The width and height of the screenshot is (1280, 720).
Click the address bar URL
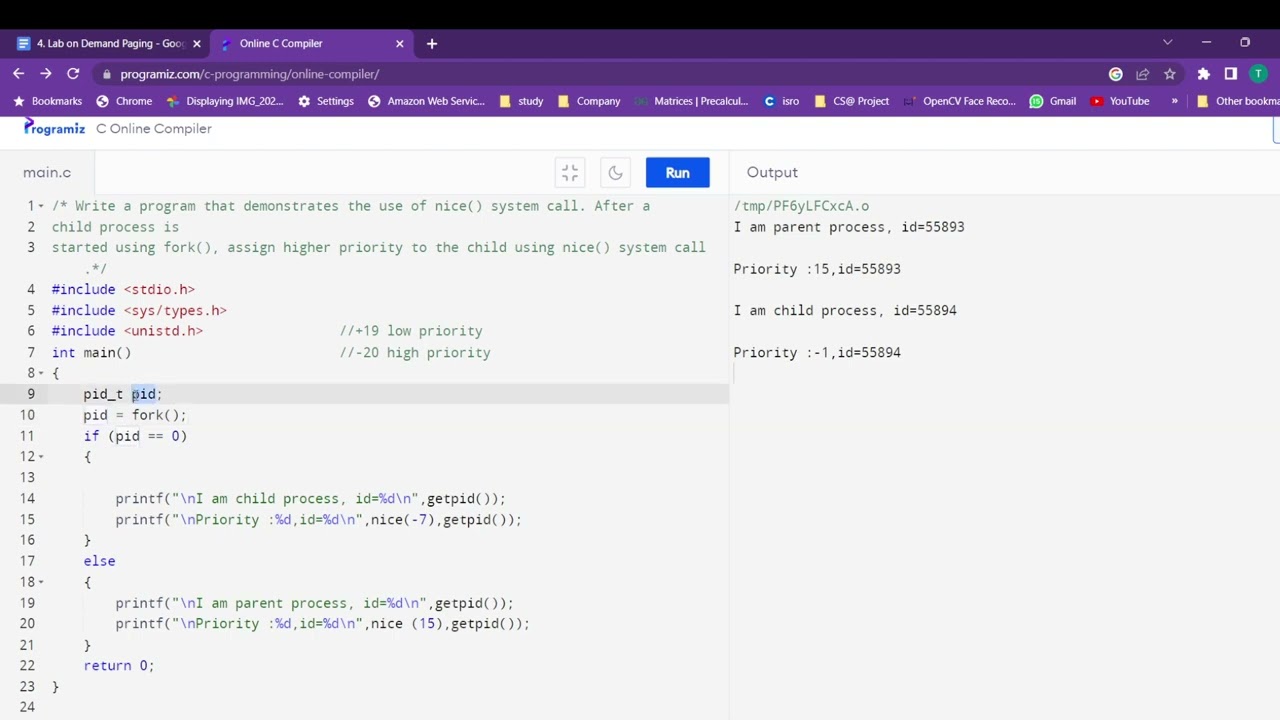(x=249, y=74)
